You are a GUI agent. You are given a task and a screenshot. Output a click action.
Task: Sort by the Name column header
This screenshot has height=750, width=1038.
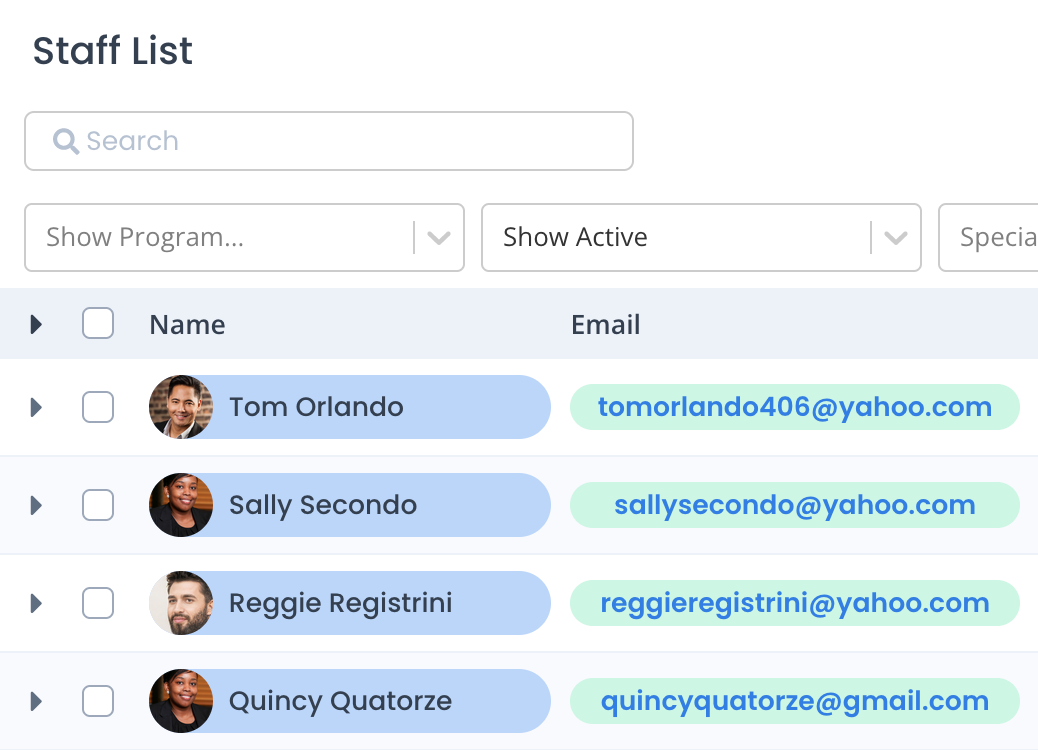point(187,325)
